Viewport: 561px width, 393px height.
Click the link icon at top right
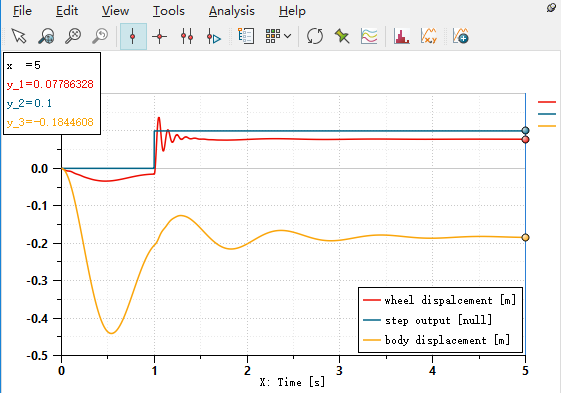coord(551,8)
